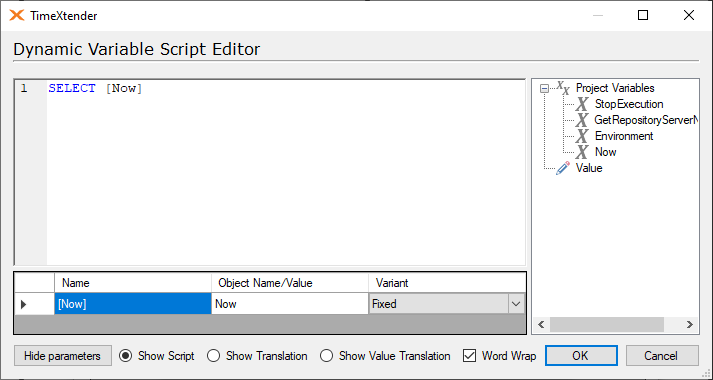Select the Value item in tree
The height and width of the screenshot is (380, 713).
[589, 168]
